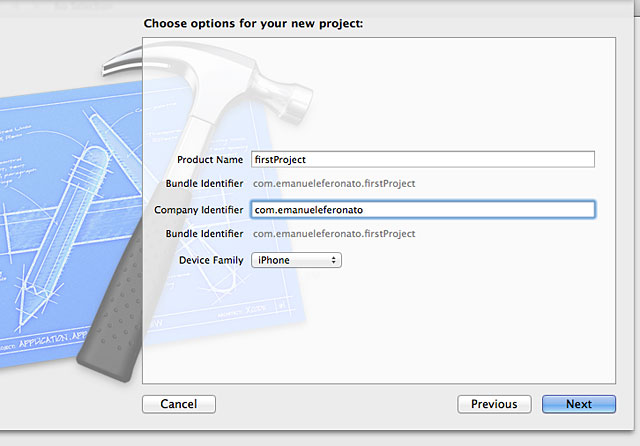640x446 pixels.
Task: Cancel the new project dialog
Action: (x=179, y=404)
